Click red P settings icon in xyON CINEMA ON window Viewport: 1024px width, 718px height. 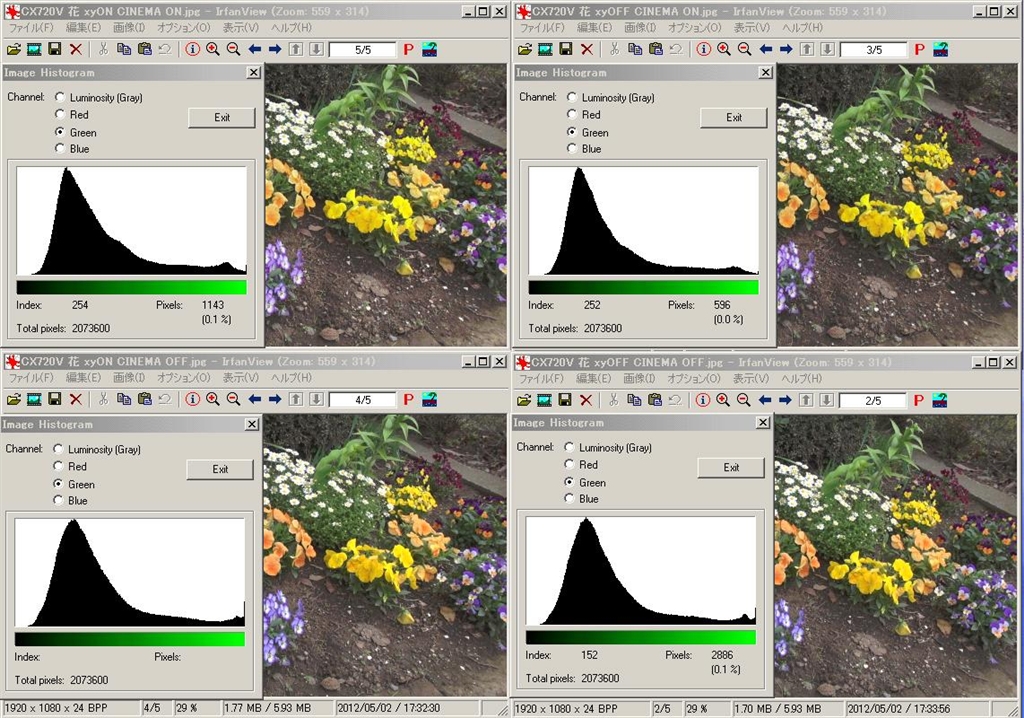point(409,49)
